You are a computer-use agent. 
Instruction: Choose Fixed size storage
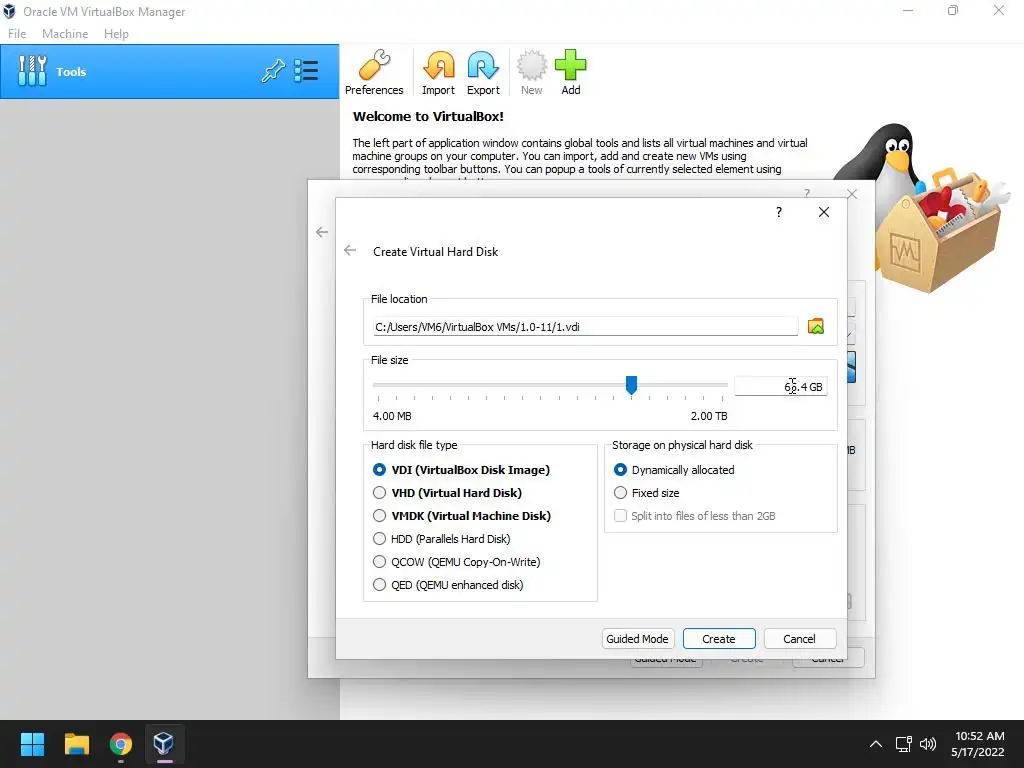[x=647, y=492]
